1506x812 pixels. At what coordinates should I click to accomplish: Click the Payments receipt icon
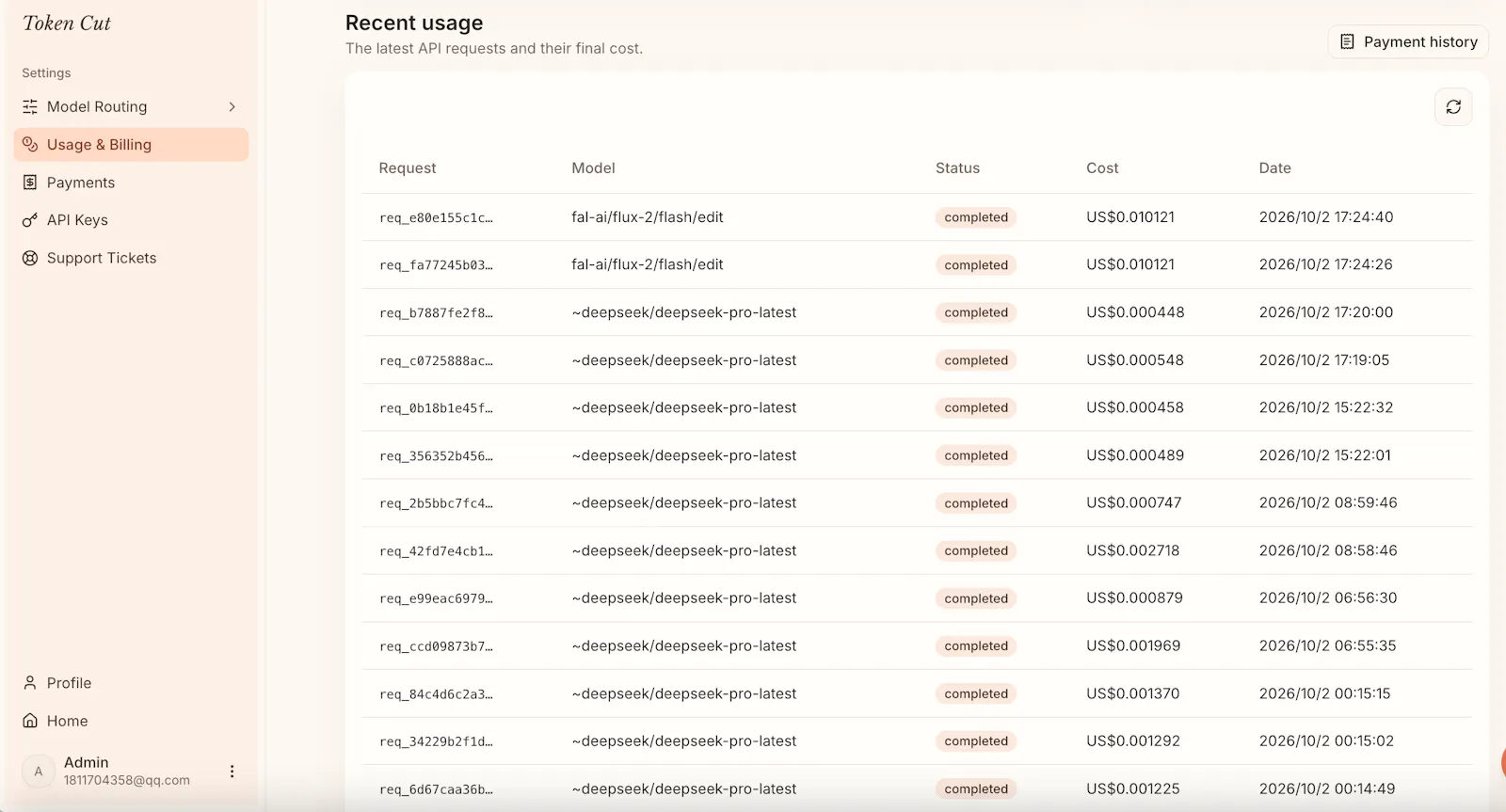tap(30, 183)
